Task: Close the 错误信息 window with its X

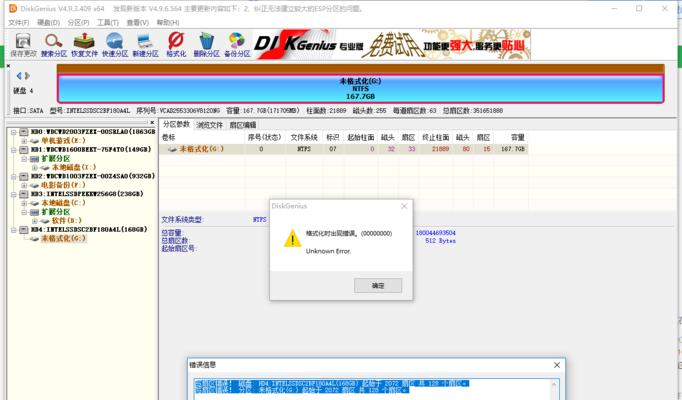Action: tap(557, 365)
